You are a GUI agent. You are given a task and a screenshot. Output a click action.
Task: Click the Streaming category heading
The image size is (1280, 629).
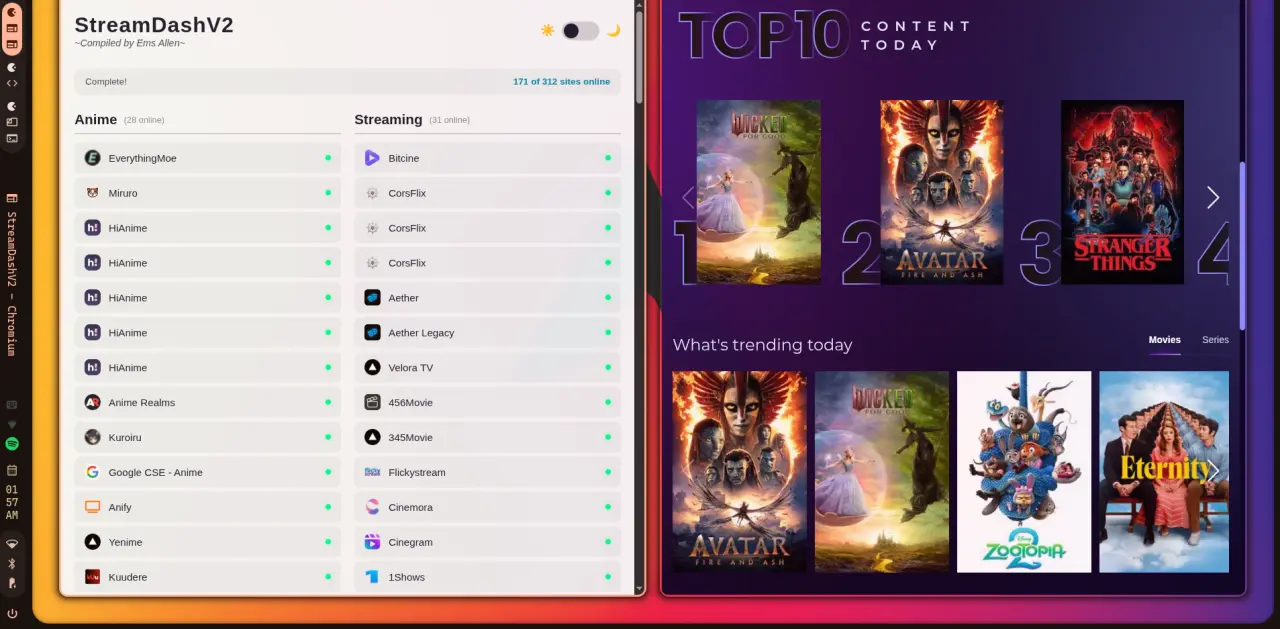[x=388, y=119]
